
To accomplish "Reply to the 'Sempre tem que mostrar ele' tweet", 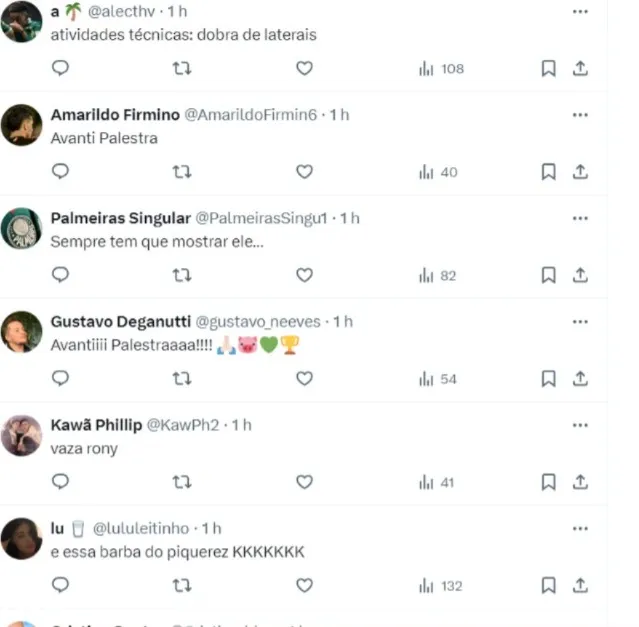I will [x=60, y=275].
